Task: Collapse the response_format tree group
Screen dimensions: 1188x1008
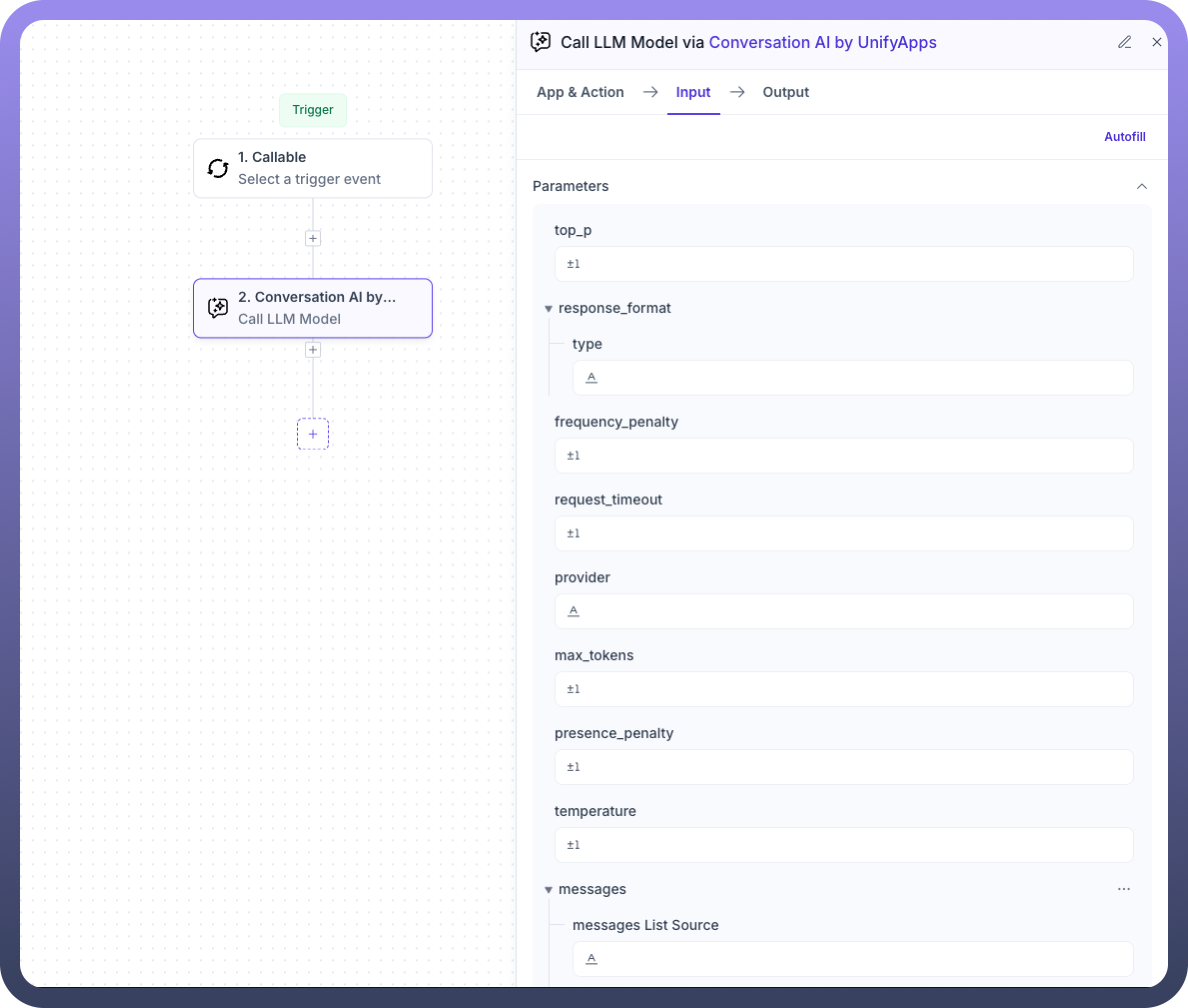Action: 549,309
